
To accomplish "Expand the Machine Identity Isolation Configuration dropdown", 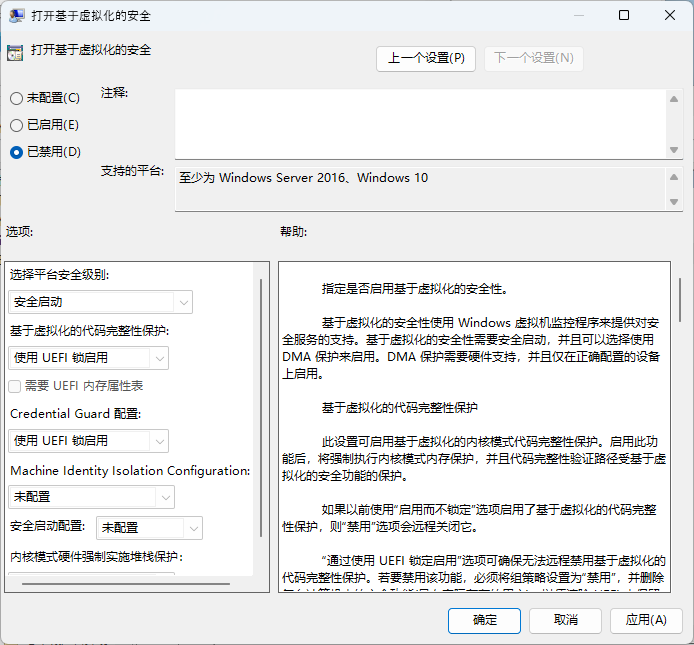I will (x=91, y=497).
